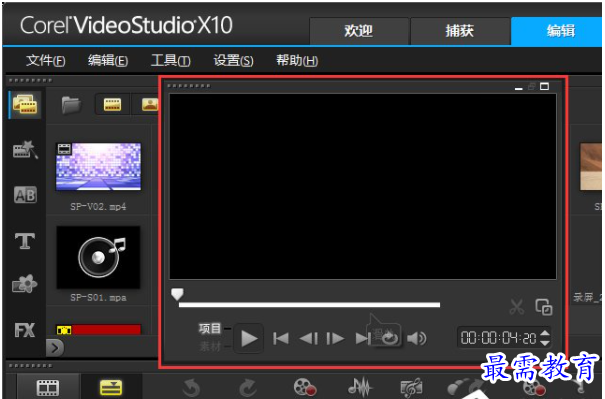605x399 pixels.
Task: Switch to the 欢迎 tab
Action: point(359,31)
